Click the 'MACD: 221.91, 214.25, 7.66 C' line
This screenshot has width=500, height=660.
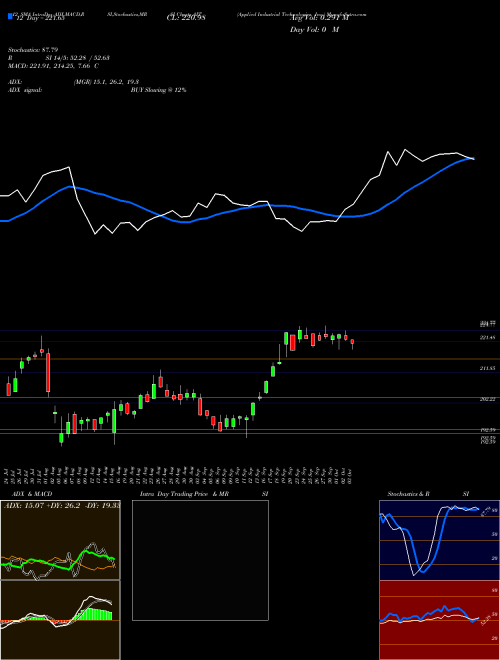tap(53, 66)
